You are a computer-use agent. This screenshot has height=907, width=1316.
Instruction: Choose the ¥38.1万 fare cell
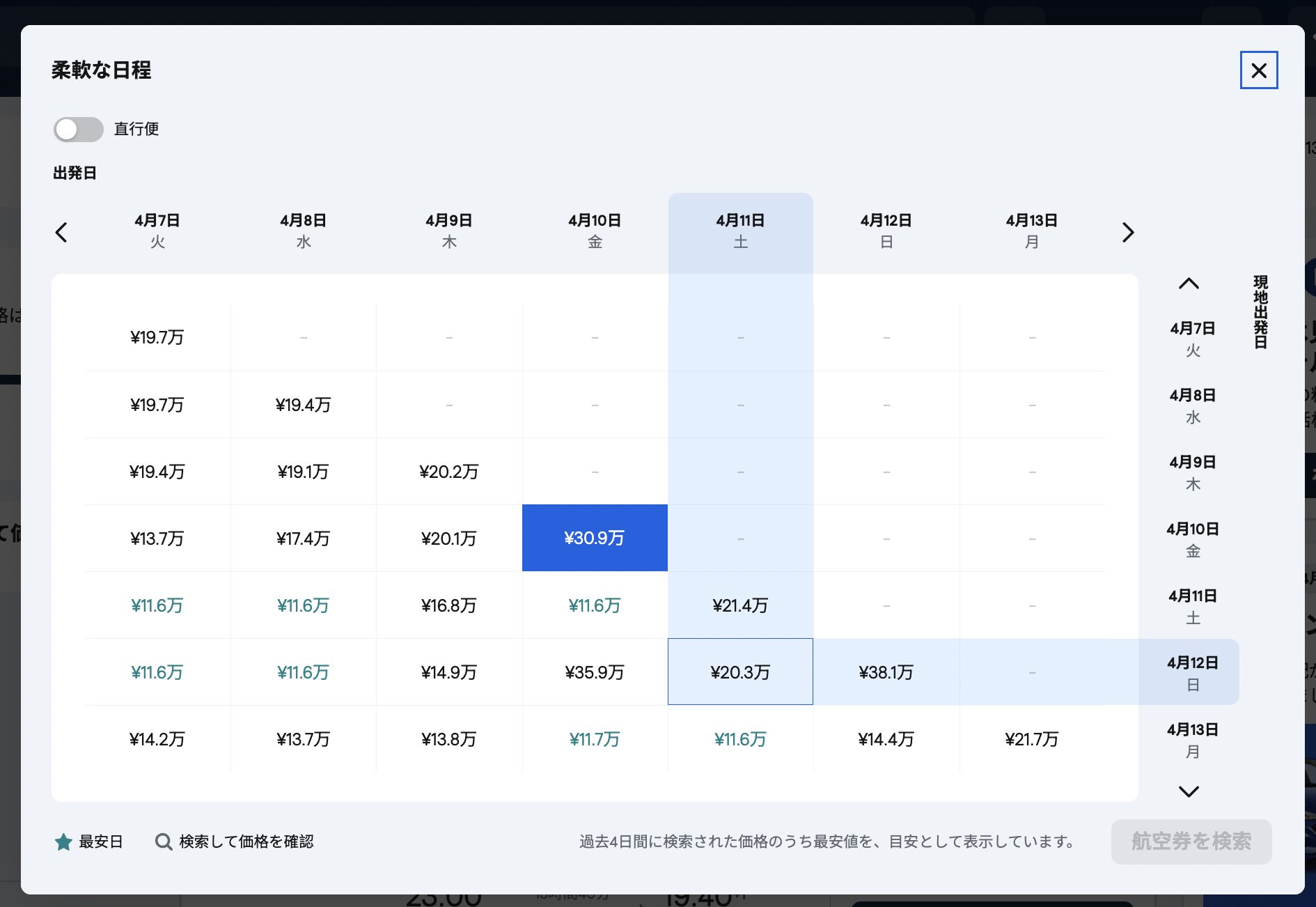886,672
